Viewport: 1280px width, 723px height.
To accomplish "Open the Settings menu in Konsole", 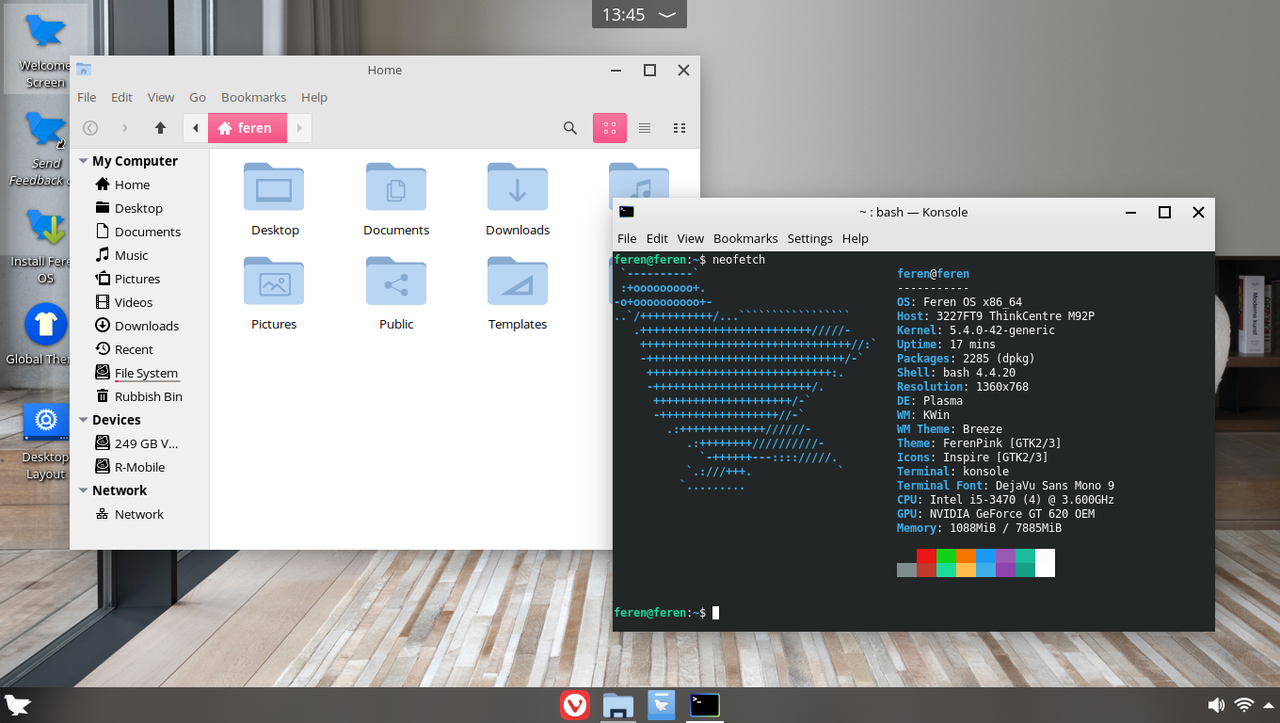I will pyautogui.click(x=810, y=238).
